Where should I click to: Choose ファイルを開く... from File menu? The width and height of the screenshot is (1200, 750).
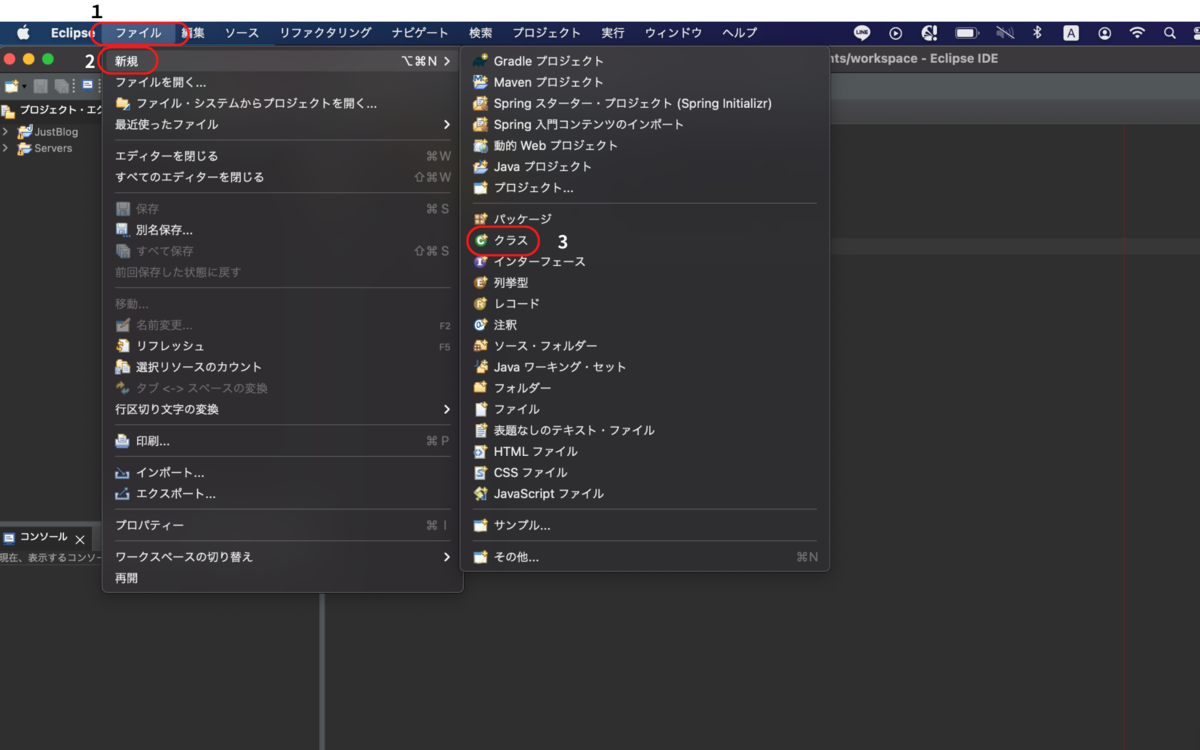pos(283,82)
